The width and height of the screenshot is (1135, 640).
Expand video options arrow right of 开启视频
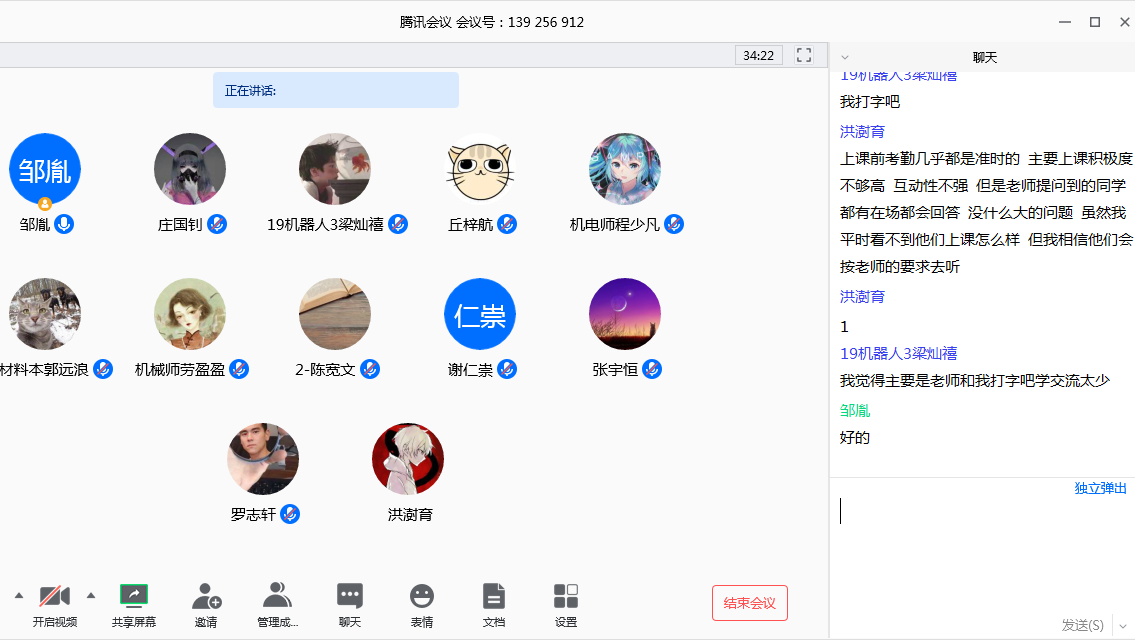point(91,596)
